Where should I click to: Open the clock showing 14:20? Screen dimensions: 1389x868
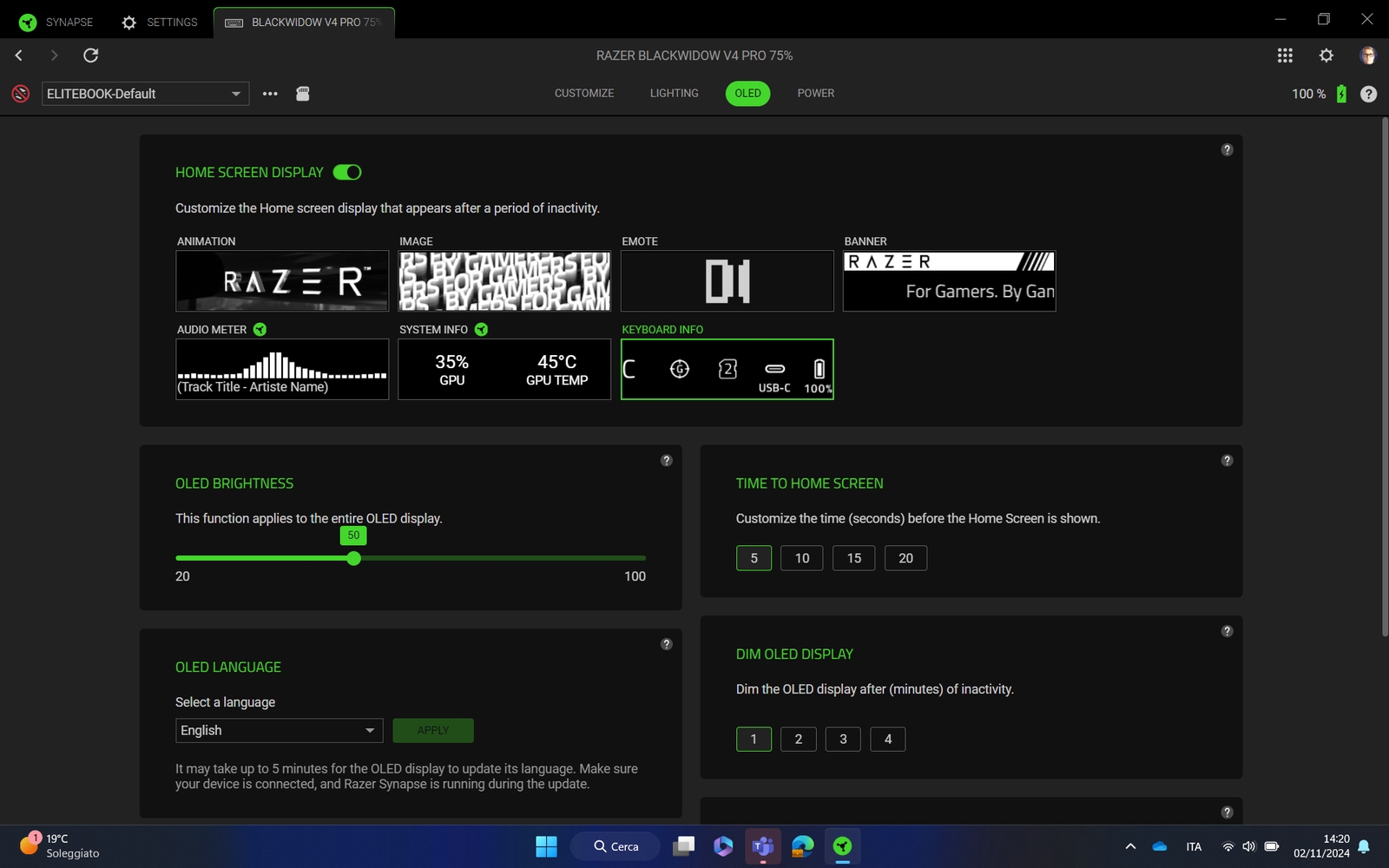point(1321,846)
